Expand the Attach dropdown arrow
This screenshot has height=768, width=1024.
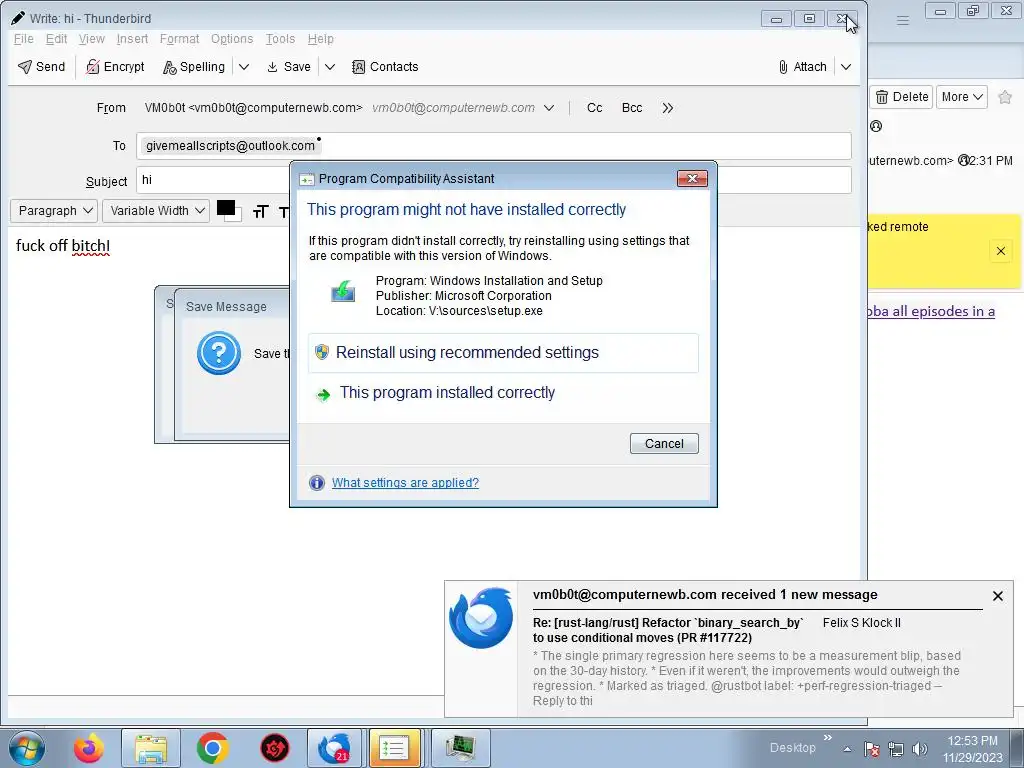pos(846,67)
